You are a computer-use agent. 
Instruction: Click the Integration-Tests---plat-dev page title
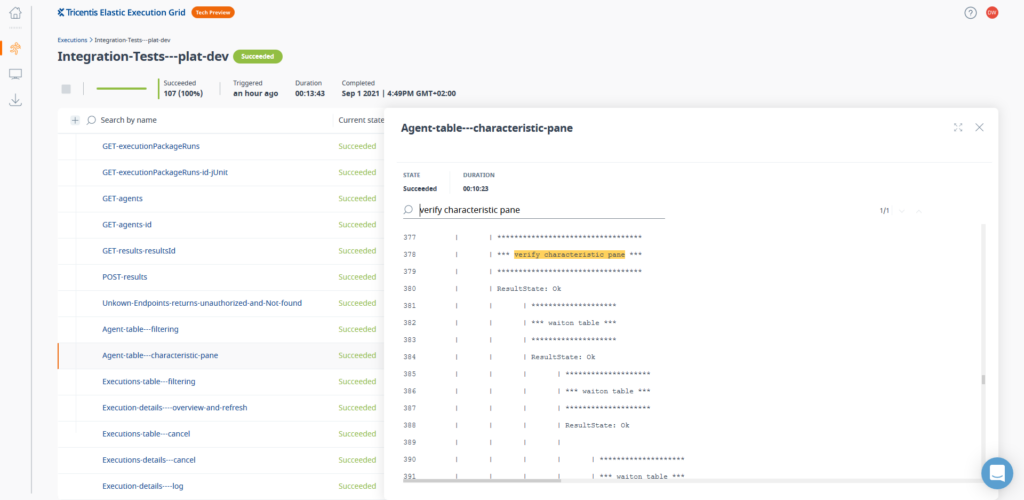pos(143,57)
